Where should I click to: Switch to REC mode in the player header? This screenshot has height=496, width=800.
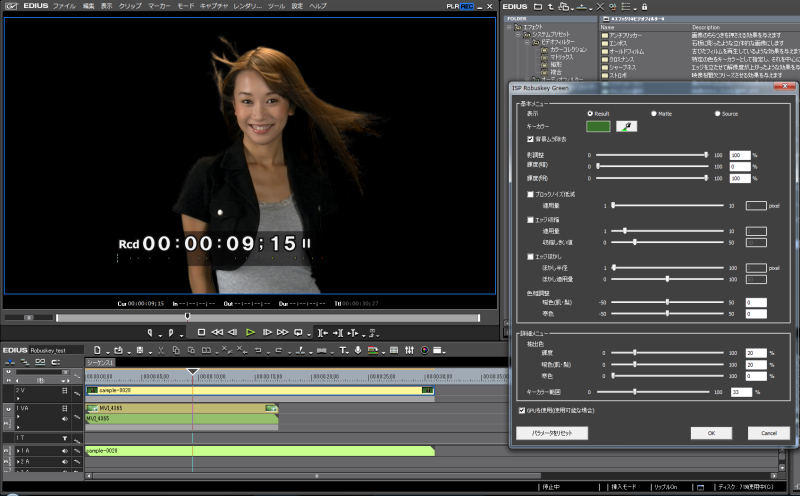(x=467, y=6)
